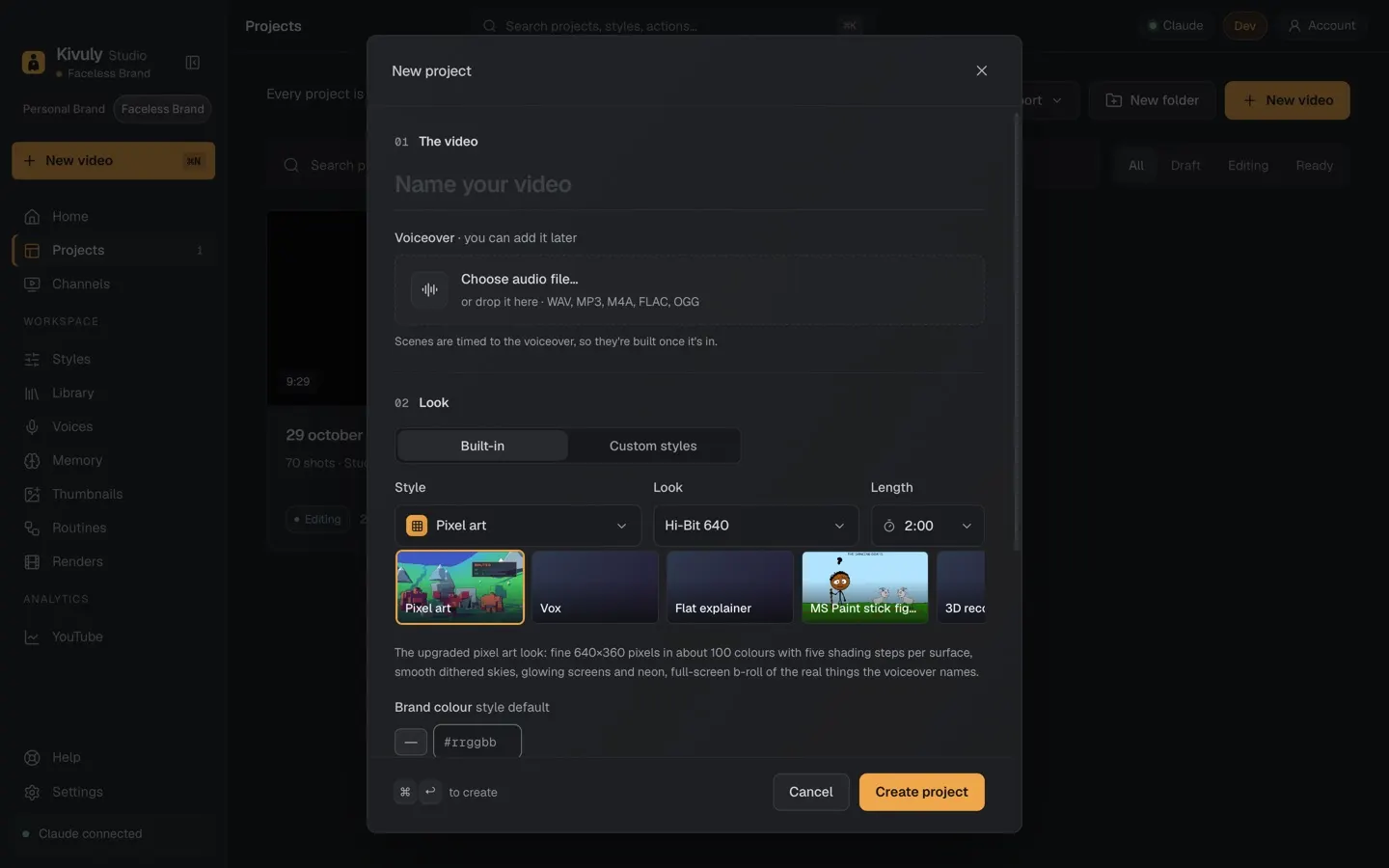1389x868 pixels.
Task: Filter projects by the Ready tab
Action: coord(1315,166)
